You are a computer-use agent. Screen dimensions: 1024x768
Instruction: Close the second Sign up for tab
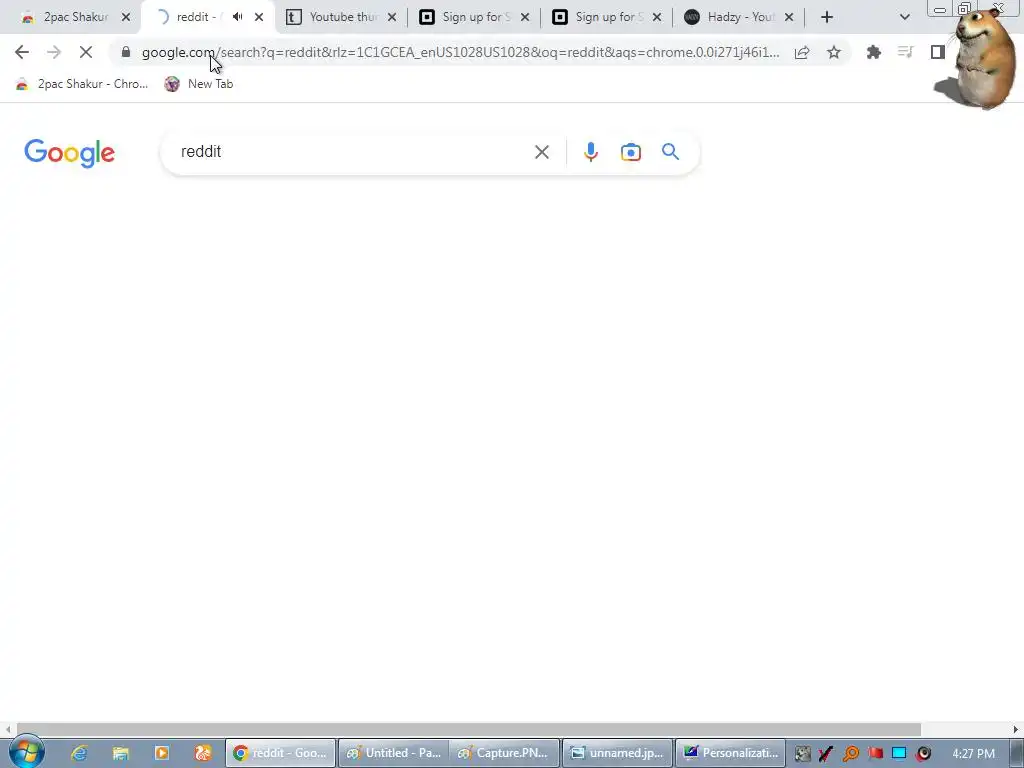tap(657, 17)
